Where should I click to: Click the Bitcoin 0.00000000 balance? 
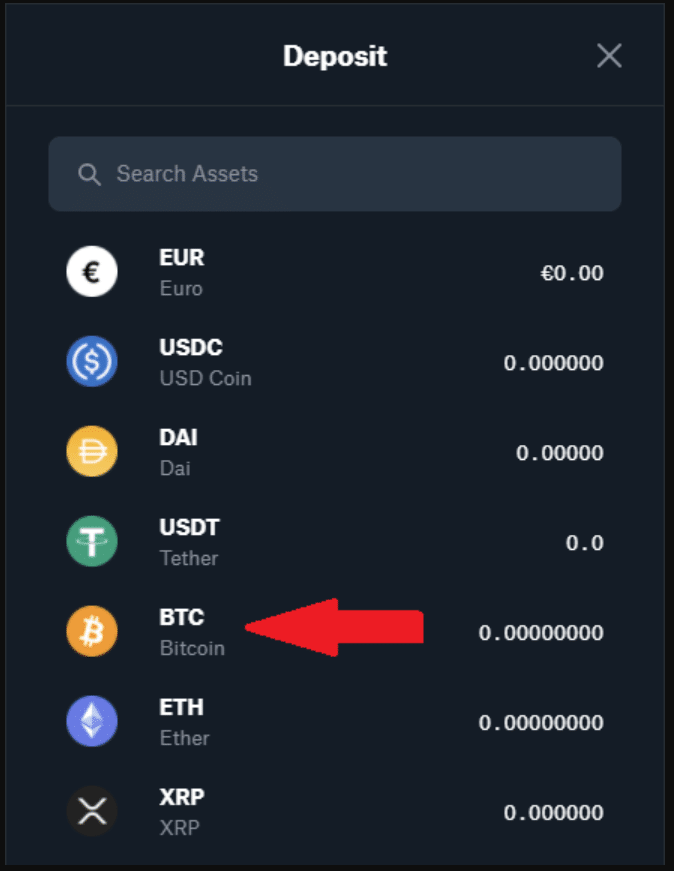click(x=541, y=633)
